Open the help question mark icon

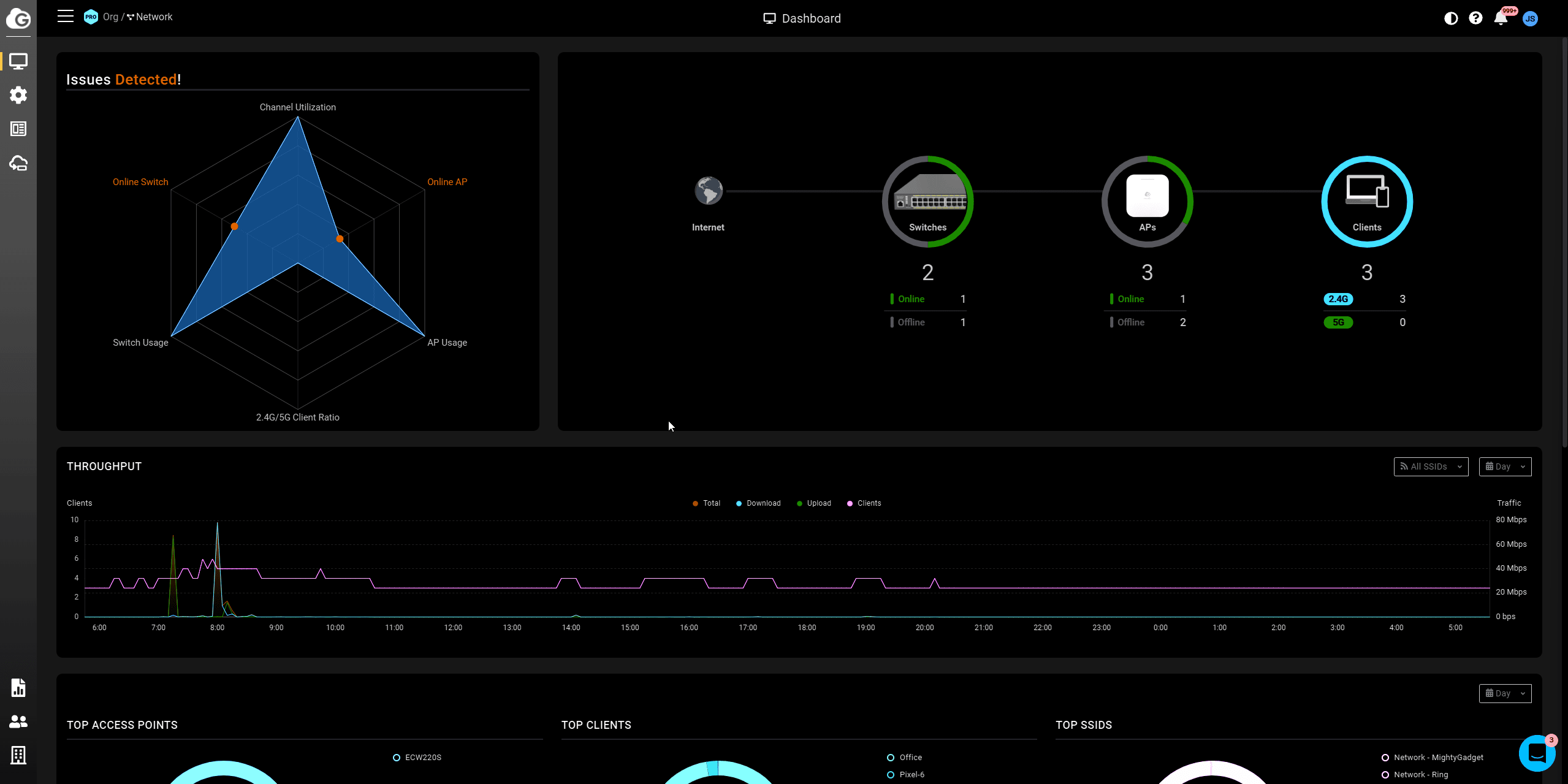coord(1475,18)
